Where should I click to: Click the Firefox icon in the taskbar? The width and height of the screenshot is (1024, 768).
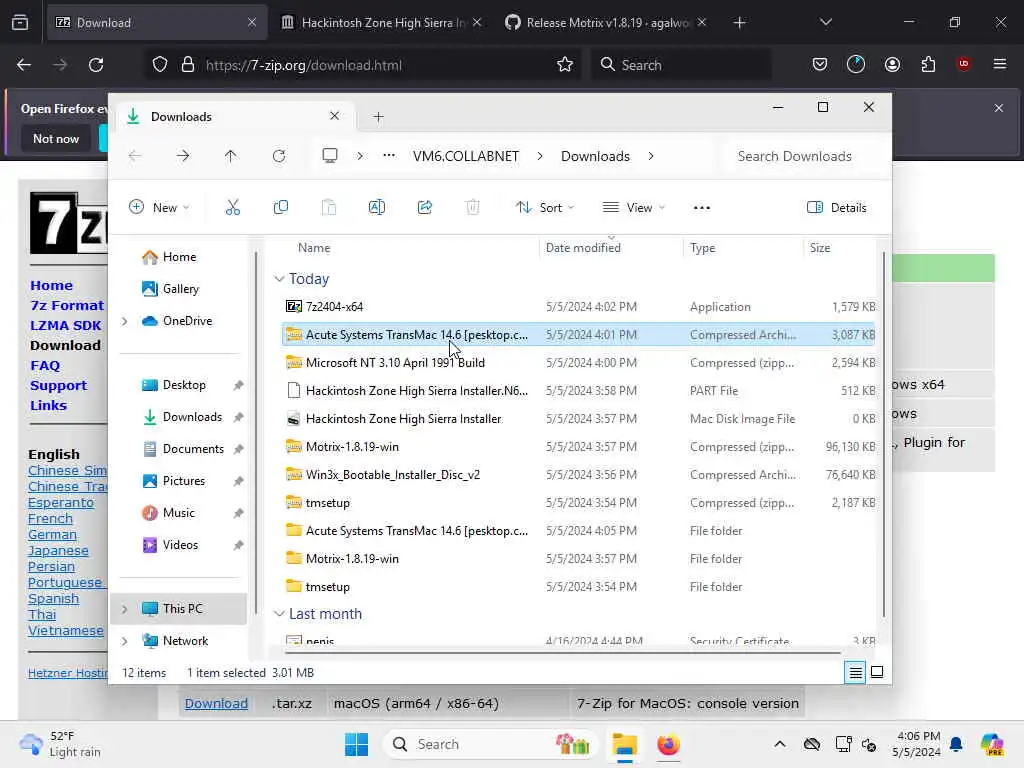(x=669, y=744)
